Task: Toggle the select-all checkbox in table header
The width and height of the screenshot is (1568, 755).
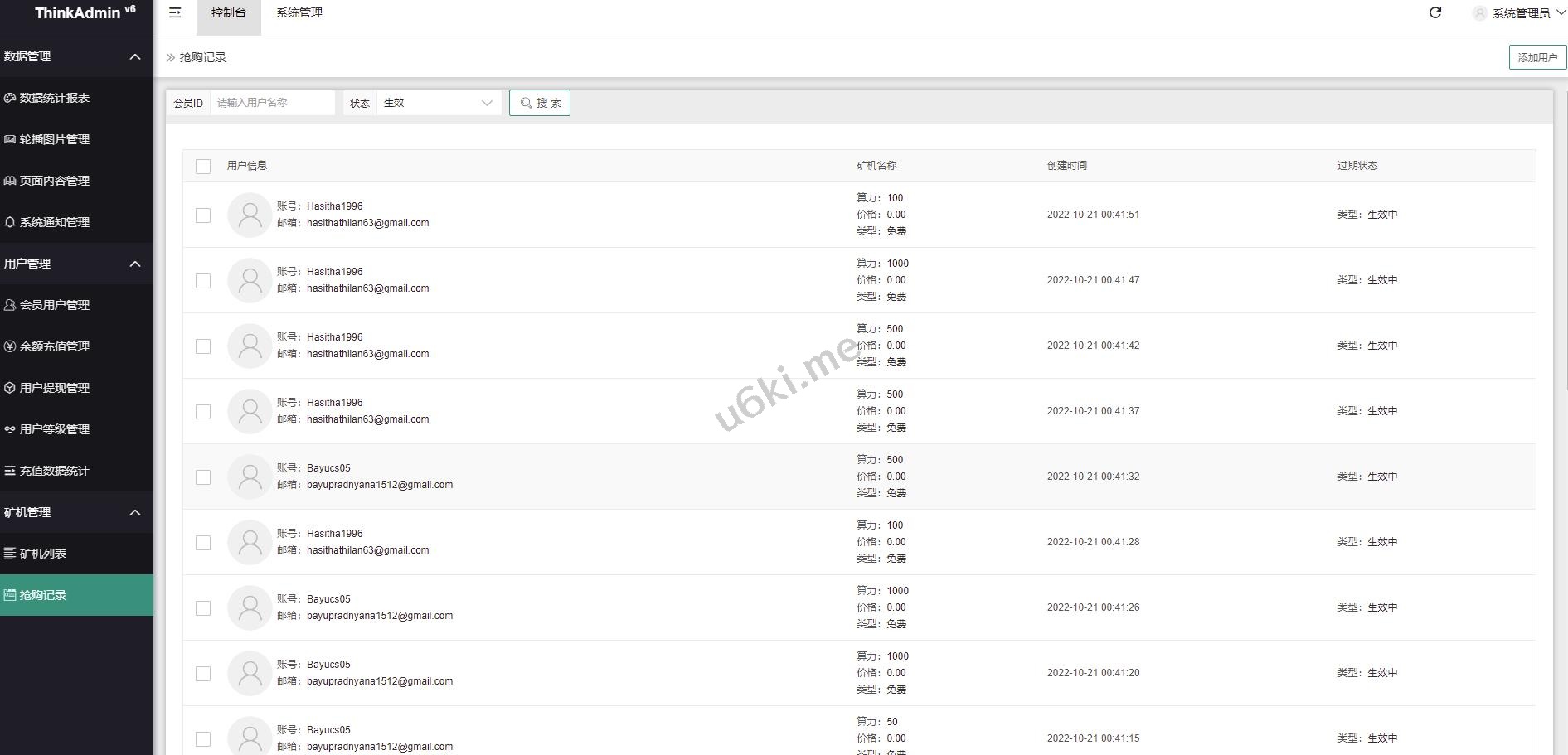Action: coord(203,167)
